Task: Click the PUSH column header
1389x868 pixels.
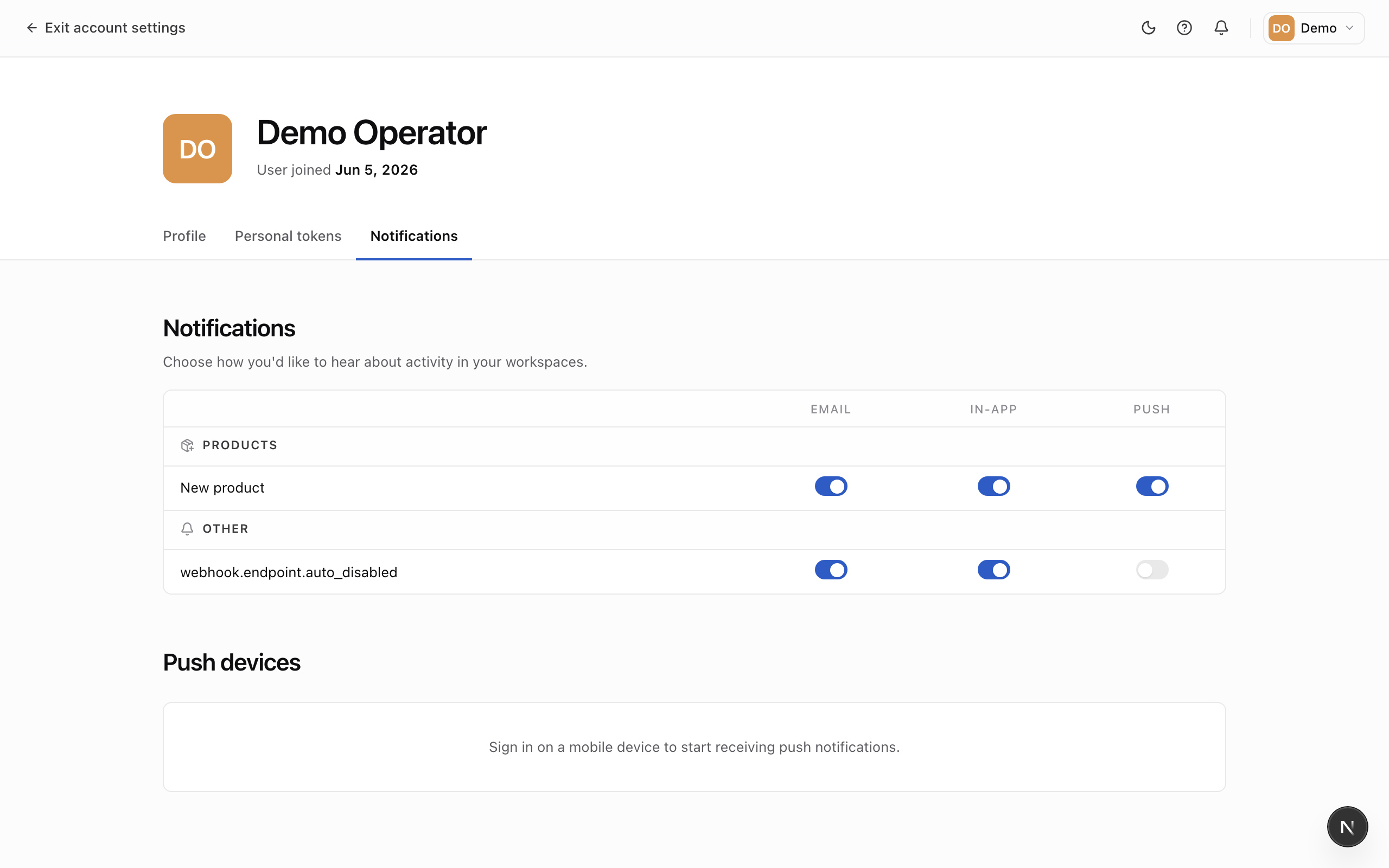Action: [x=1151, y=409]
